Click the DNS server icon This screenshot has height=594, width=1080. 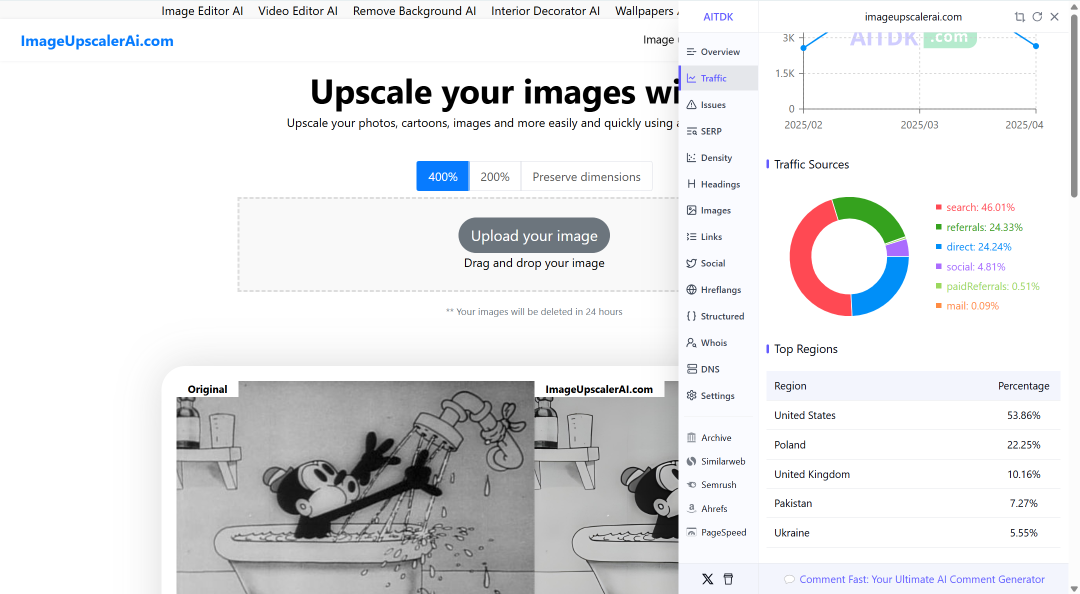click(x=692, y=369)
